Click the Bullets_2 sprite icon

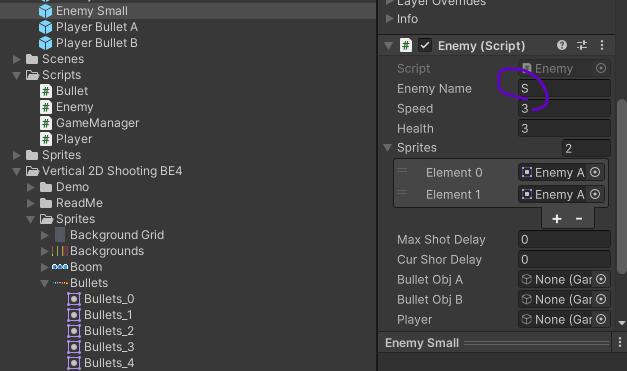pos(74,331)
